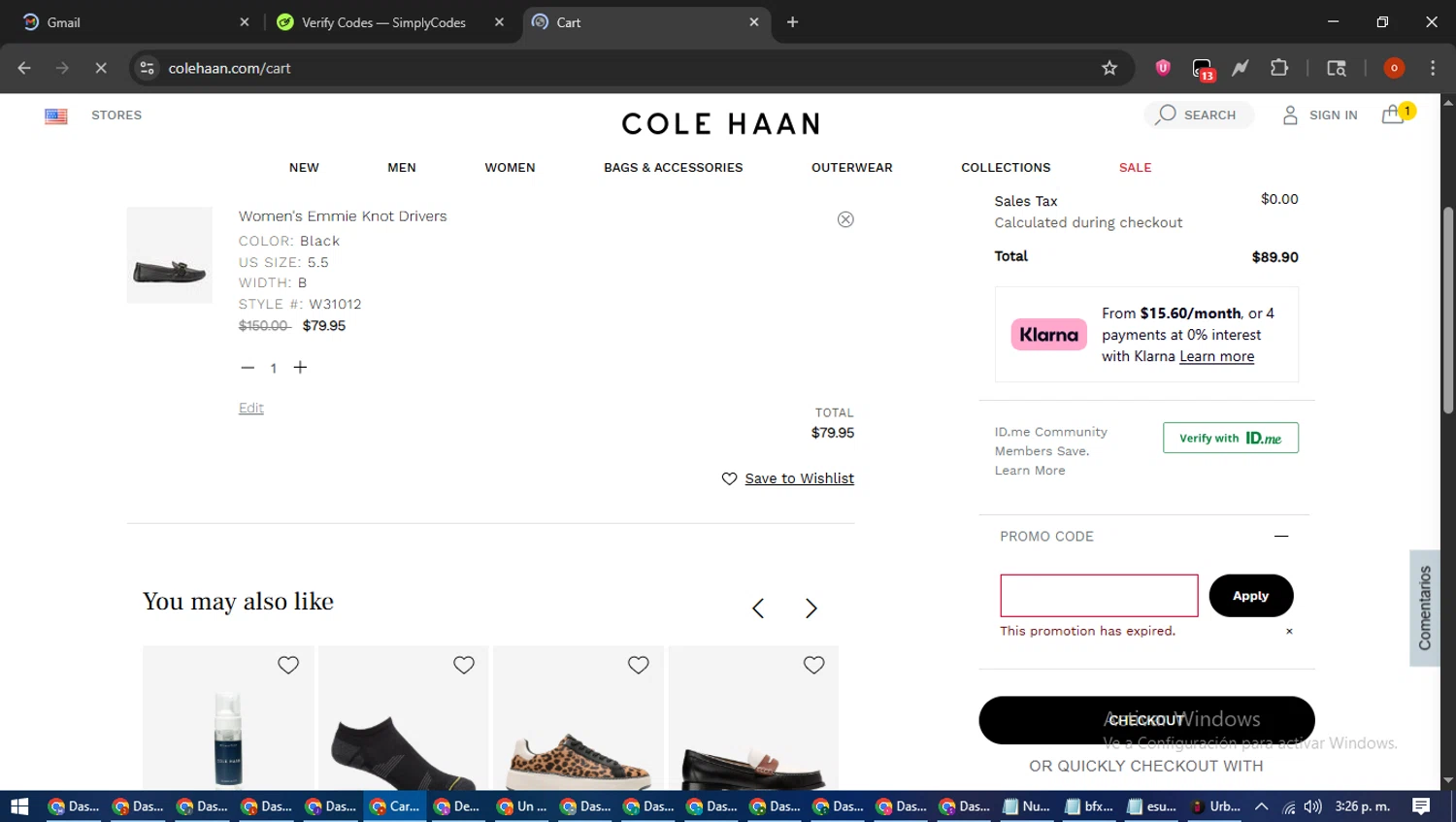Open the taskbar network icon
This screenshot has width=1456, height=822.
(x=1288, y=807)
